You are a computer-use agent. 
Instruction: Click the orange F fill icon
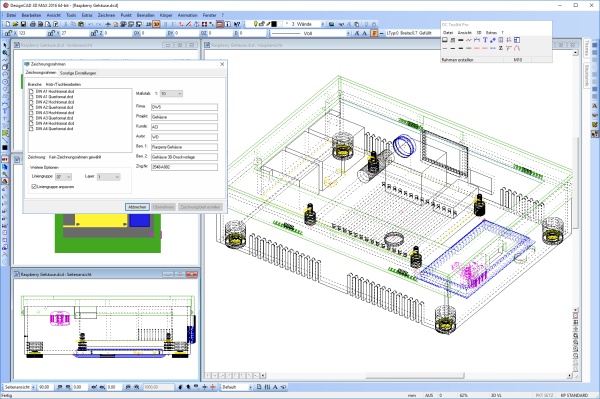coord(374,34)
